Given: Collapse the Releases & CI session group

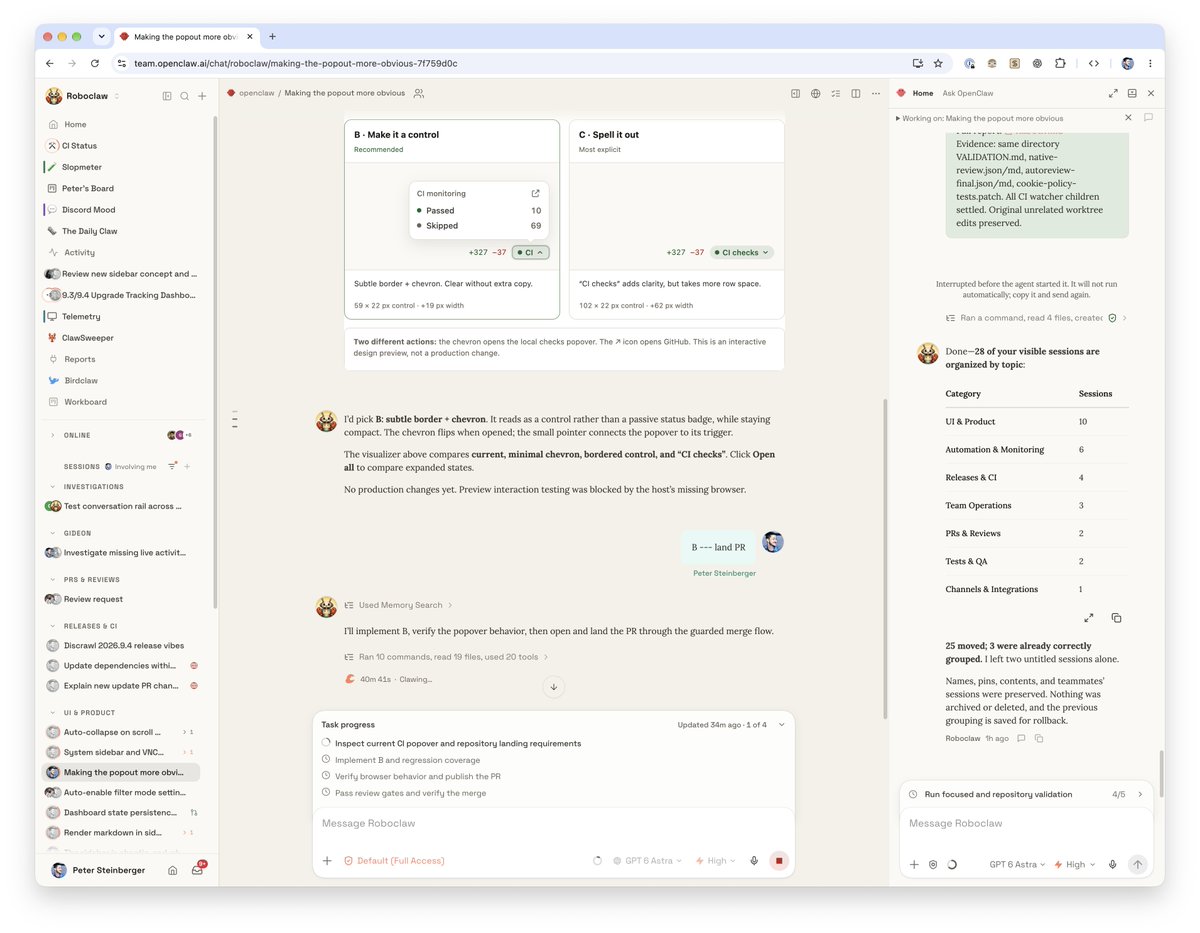Looking at the screenshot, I should coord(52,626).
